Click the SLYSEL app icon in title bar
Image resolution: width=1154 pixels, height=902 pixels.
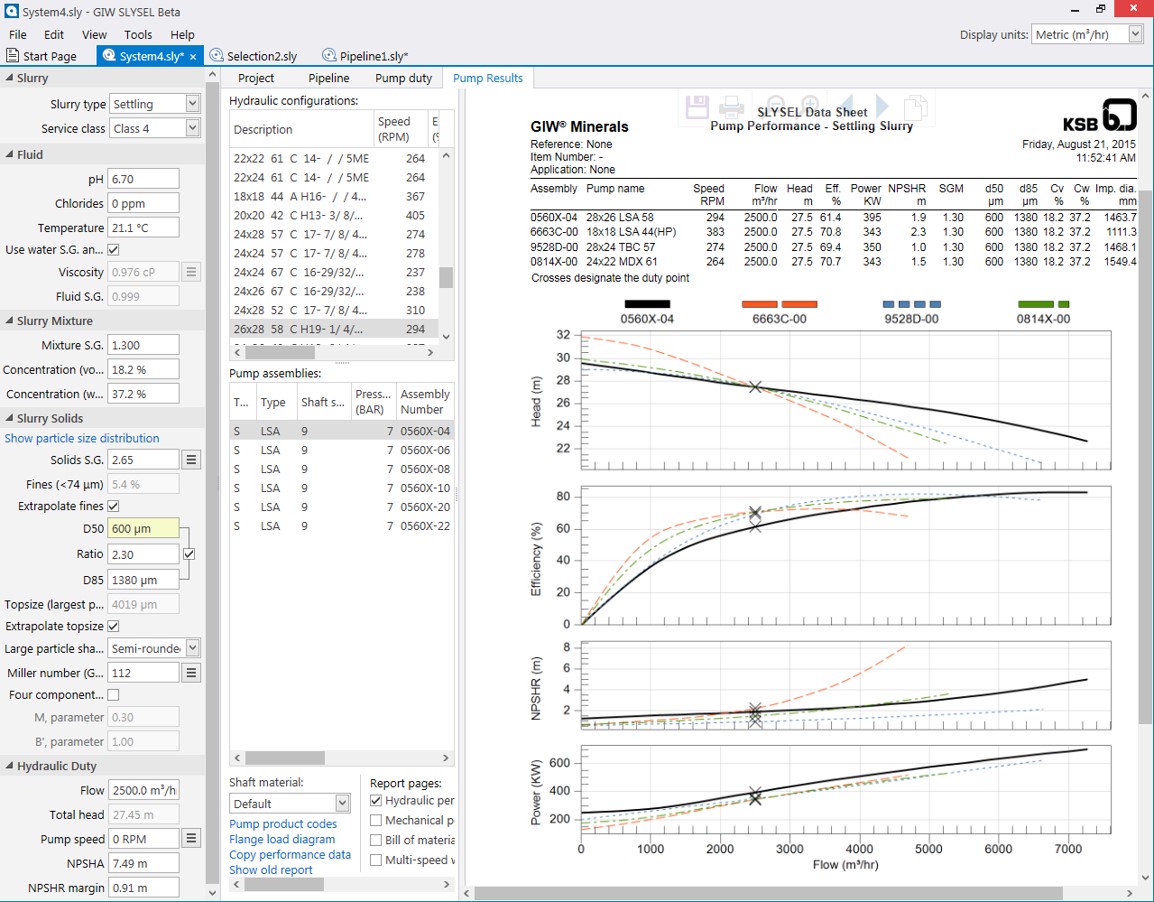[11, 11]
